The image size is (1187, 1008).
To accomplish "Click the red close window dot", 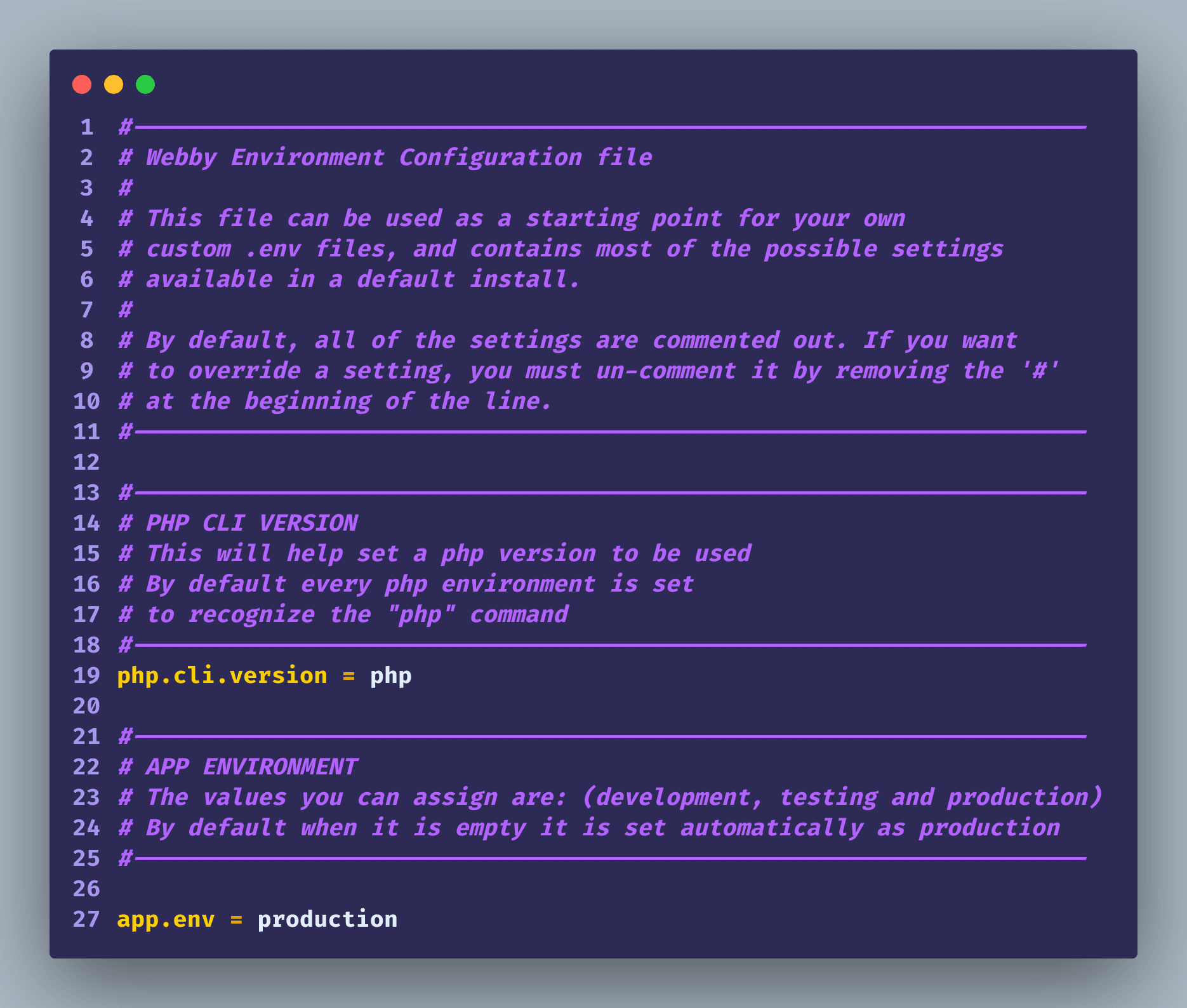I will [82, 84].
